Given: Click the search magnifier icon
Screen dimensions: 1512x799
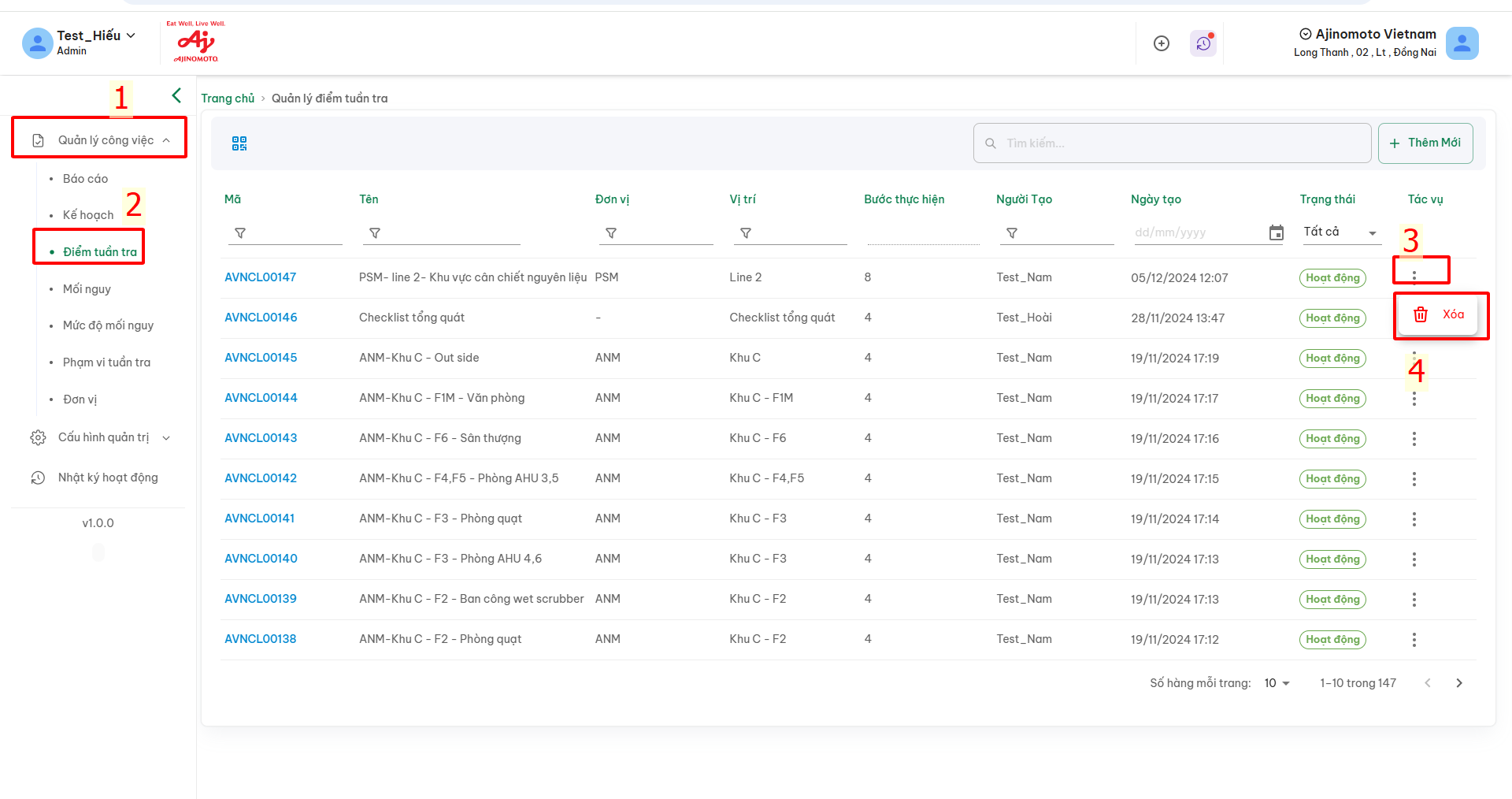Looking at the screenshot, I should point(991,143).
